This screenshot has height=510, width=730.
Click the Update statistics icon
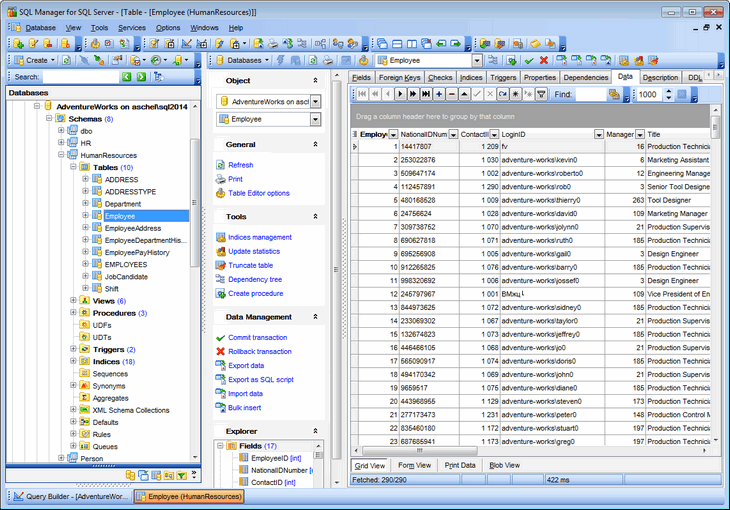[x=221, y=251]
